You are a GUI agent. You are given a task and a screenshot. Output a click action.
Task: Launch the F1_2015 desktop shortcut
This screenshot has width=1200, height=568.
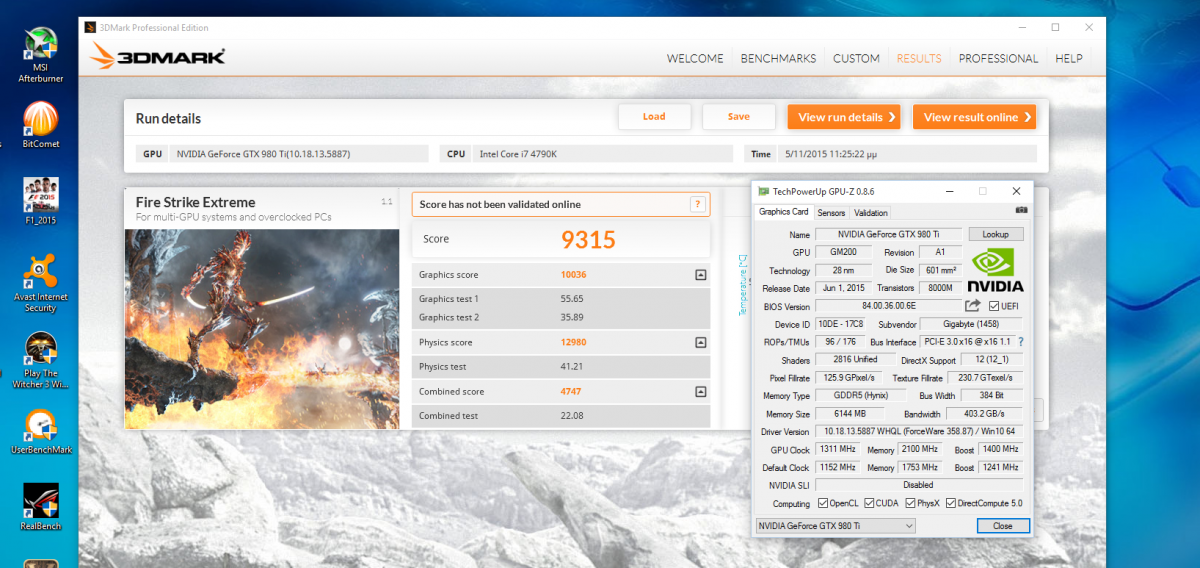[41, 203]
